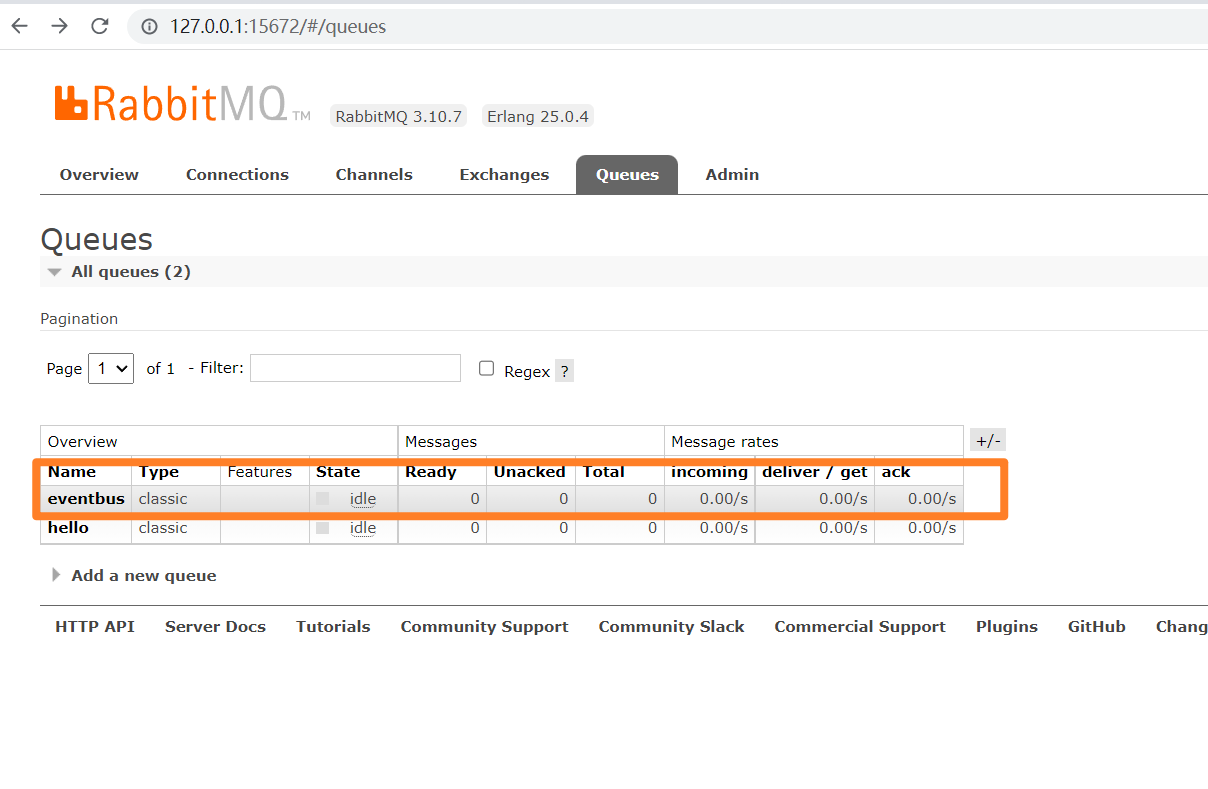Click the +/- column toggle button

[x=987, y=440]
